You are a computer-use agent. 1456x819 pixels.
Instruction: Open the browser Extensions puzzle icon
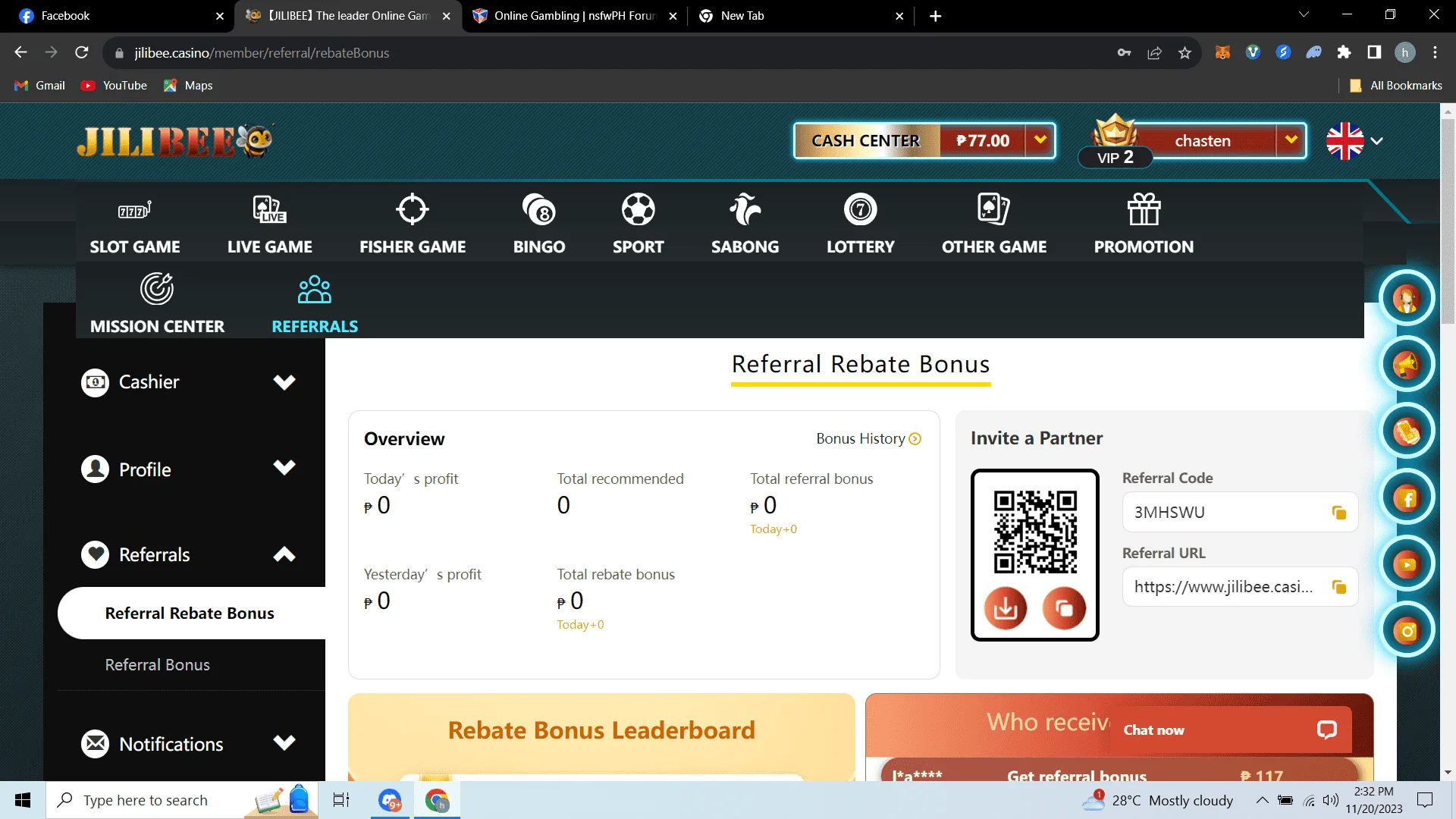1344,52
